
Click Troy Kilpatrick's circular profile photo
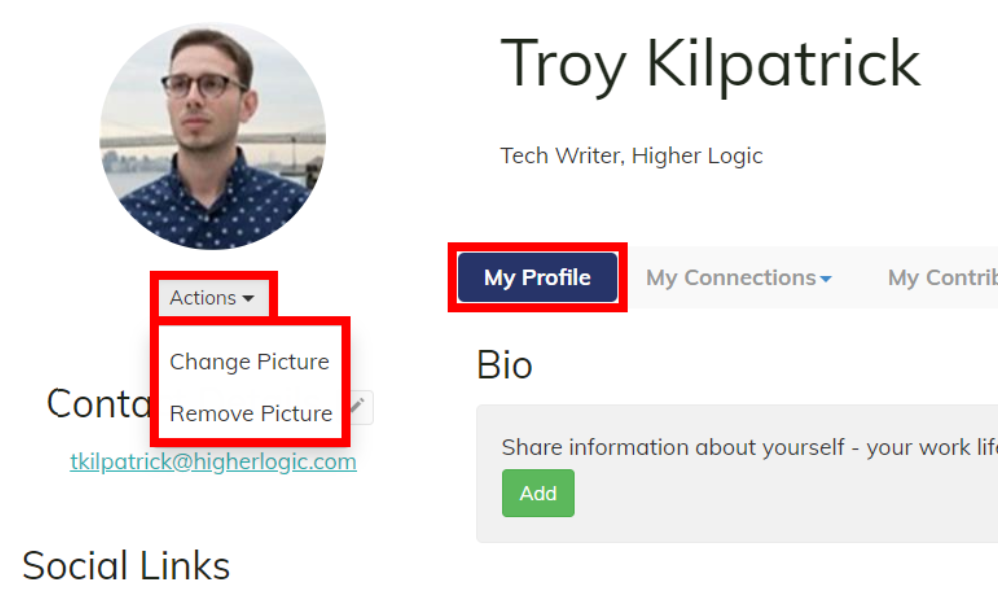tap(213, 136)
